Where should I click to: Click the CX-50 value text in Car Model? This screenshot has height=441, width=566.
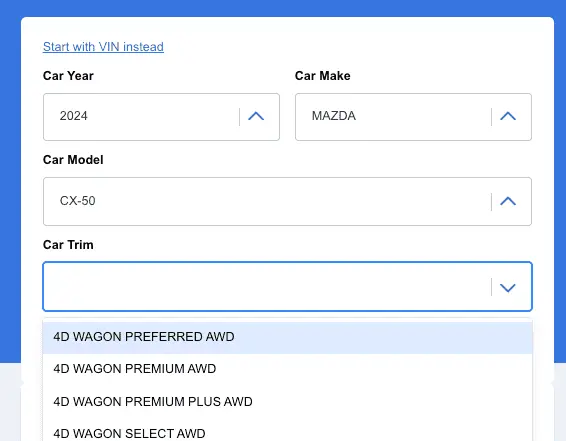78,201
